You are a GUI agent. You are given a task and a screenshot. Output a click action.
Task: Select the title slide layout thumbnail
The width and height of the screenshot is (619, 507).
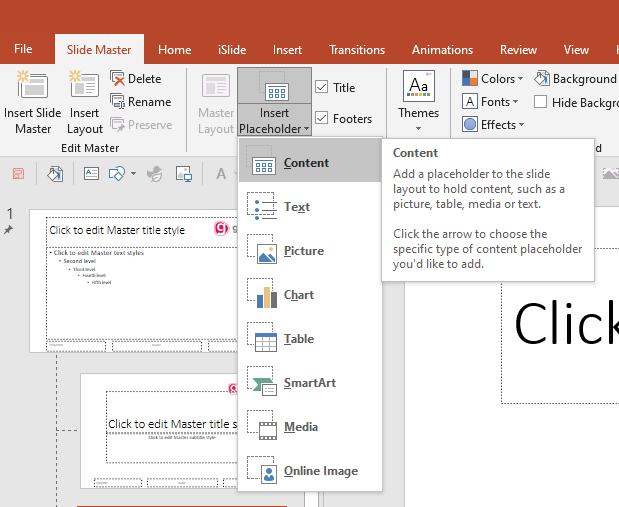(x=159, y=430)
